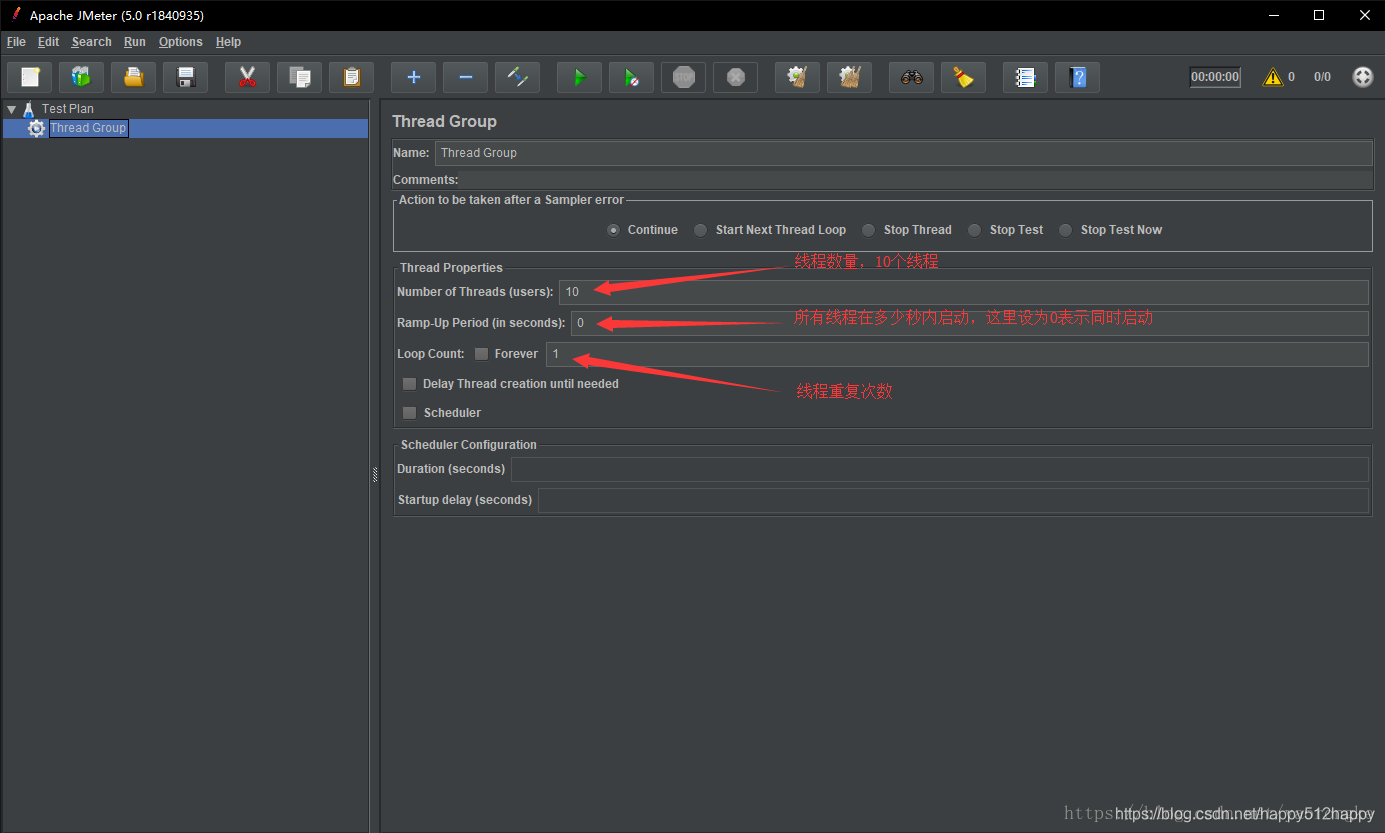Screen dimensions: 1385x833
Task: Click the Thread Group gear icon
Action: coord(37,128)
